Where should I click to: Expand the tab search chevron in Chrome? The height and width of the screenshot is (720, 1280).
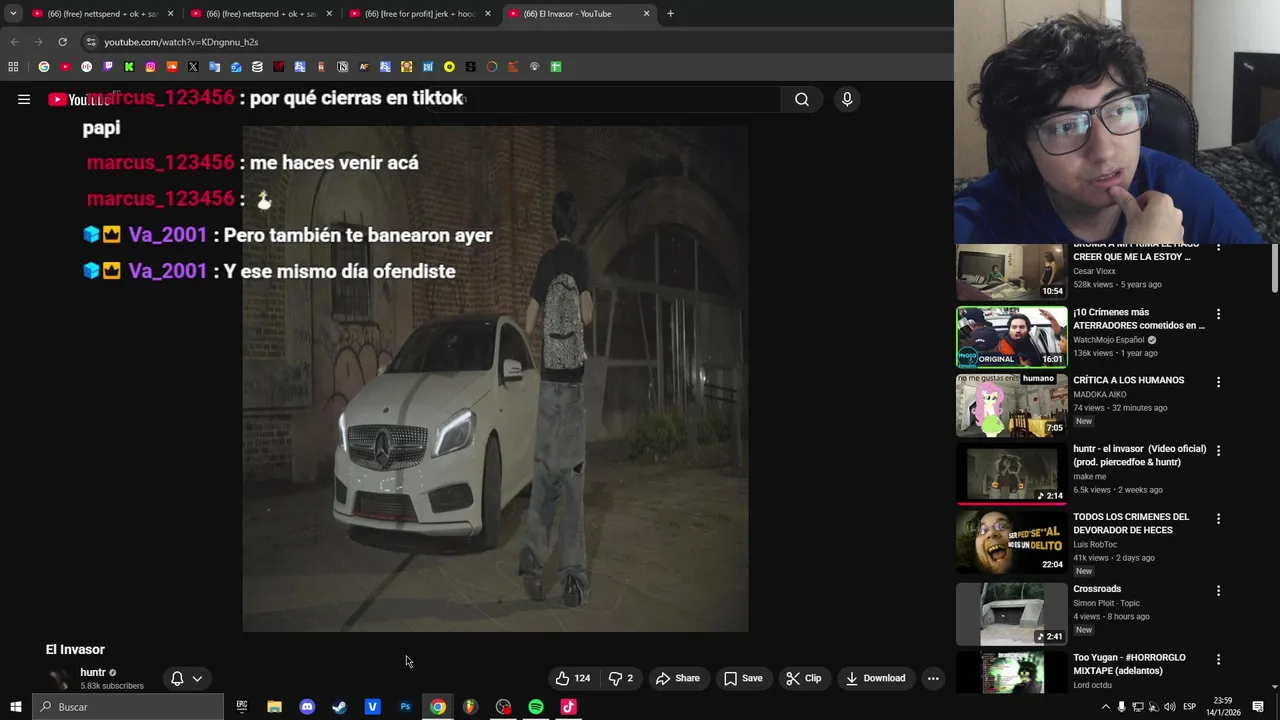[x=13, y=14]
